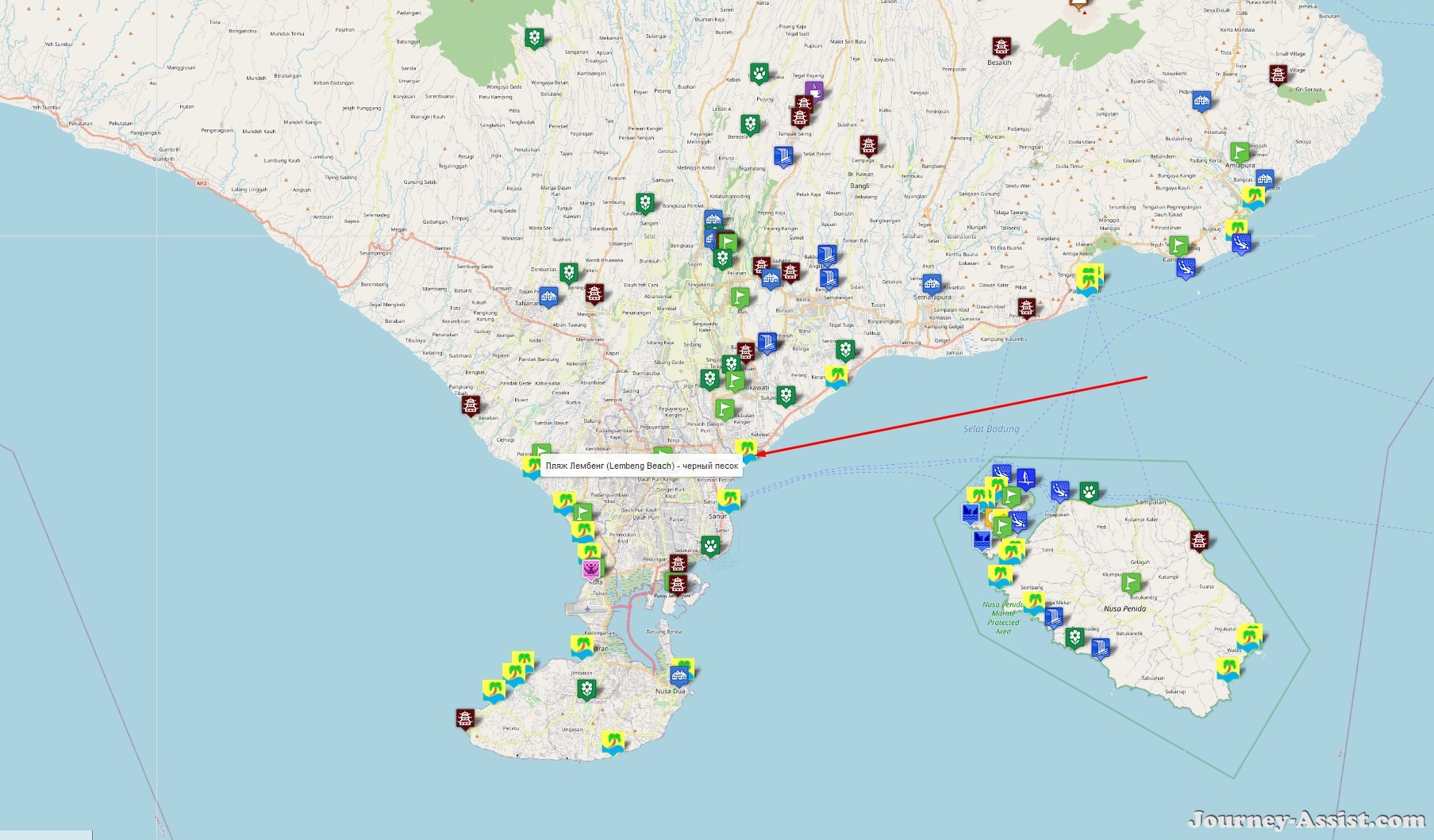The image size is (1434, 840).
Task: Select the temple marker west of Pecatu
Action: point(465,719)
